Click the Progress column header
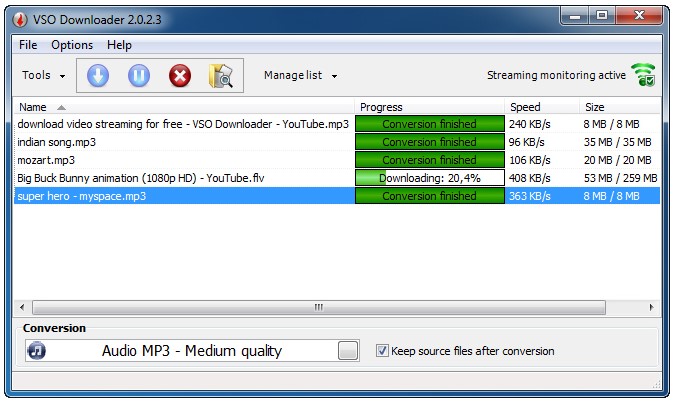This screenshot has width=675, height=402. coord(429,107)
